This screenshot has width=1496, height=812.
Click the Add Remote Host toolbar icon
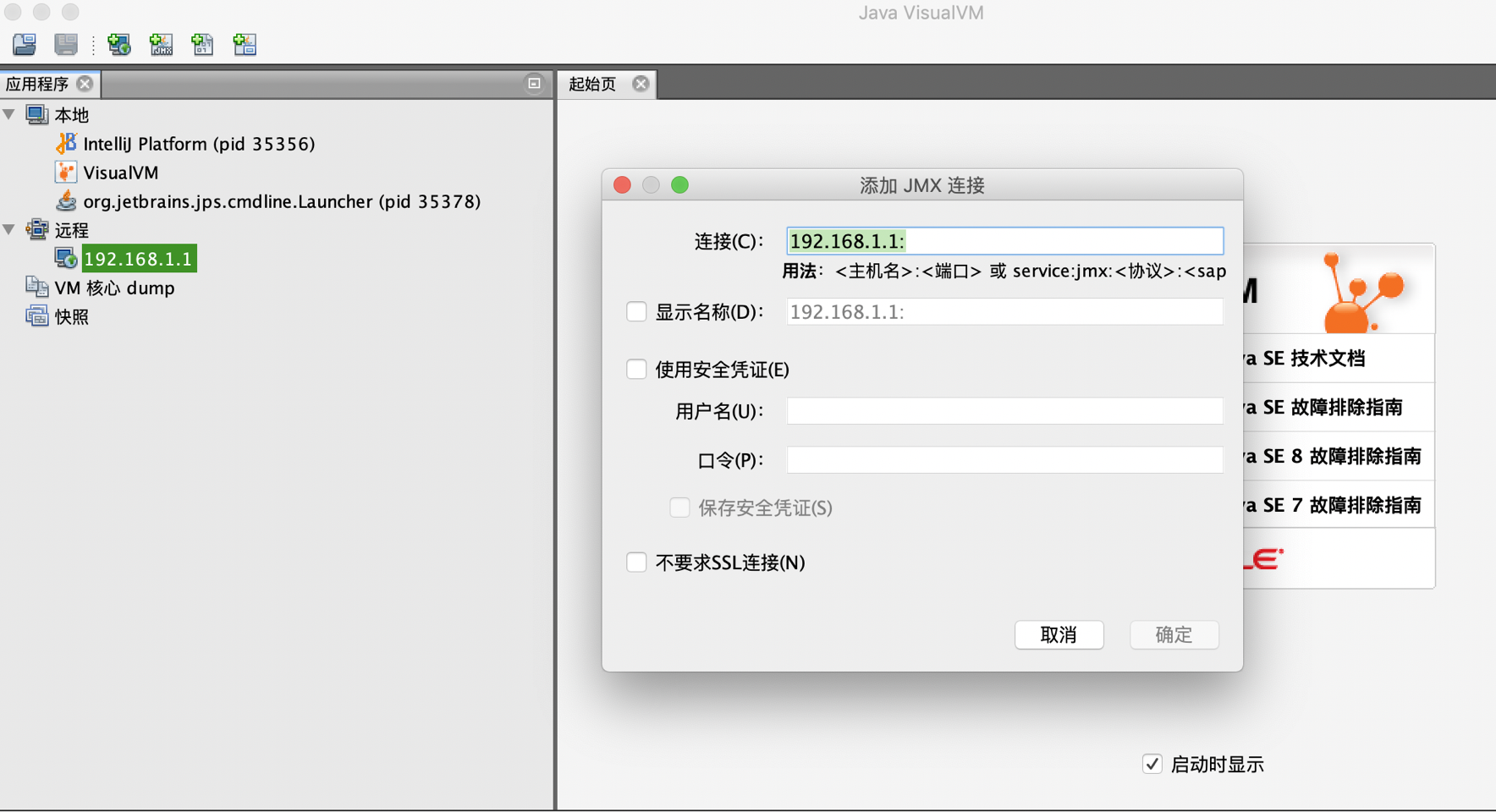point(118,44)
